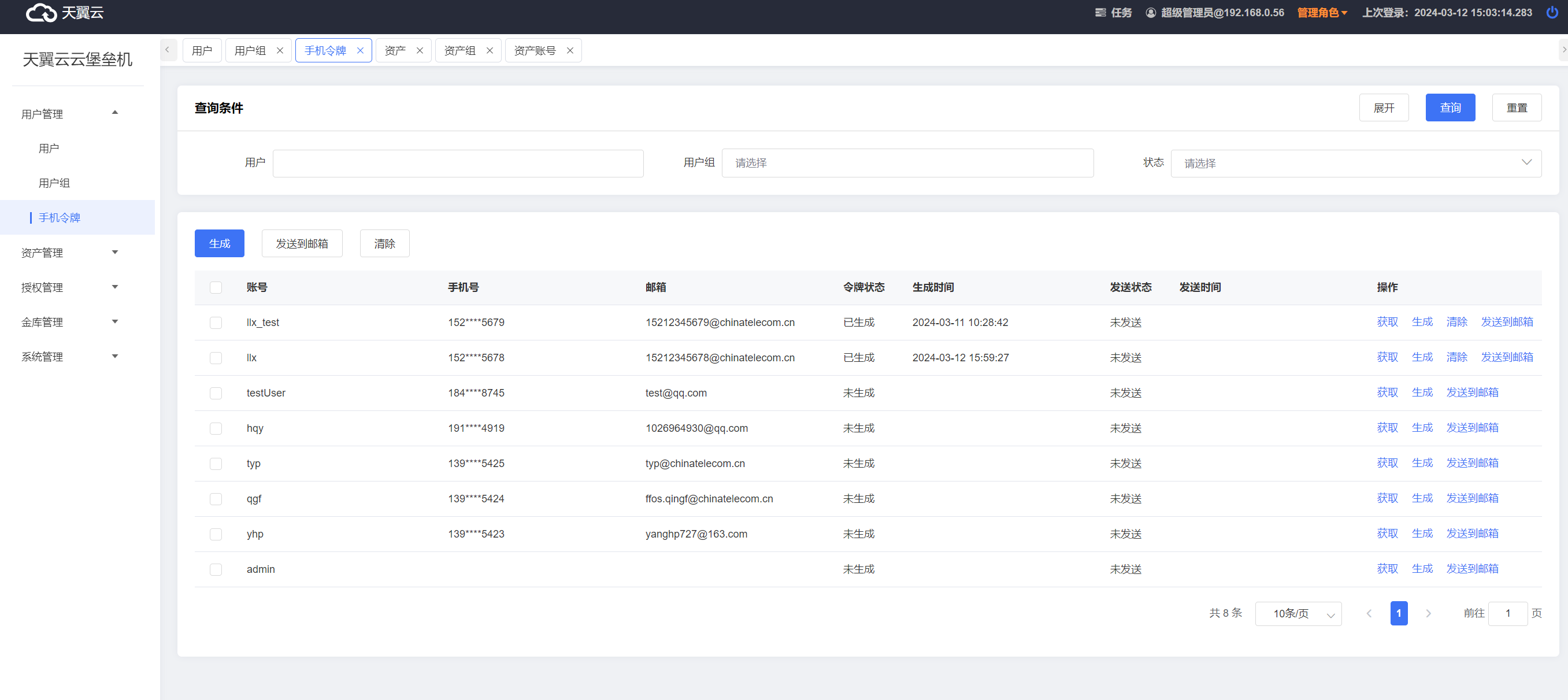This screenshot has height=700, width=1568.
Task: Click the 清除 toolbar button
Action: [384, 243]
